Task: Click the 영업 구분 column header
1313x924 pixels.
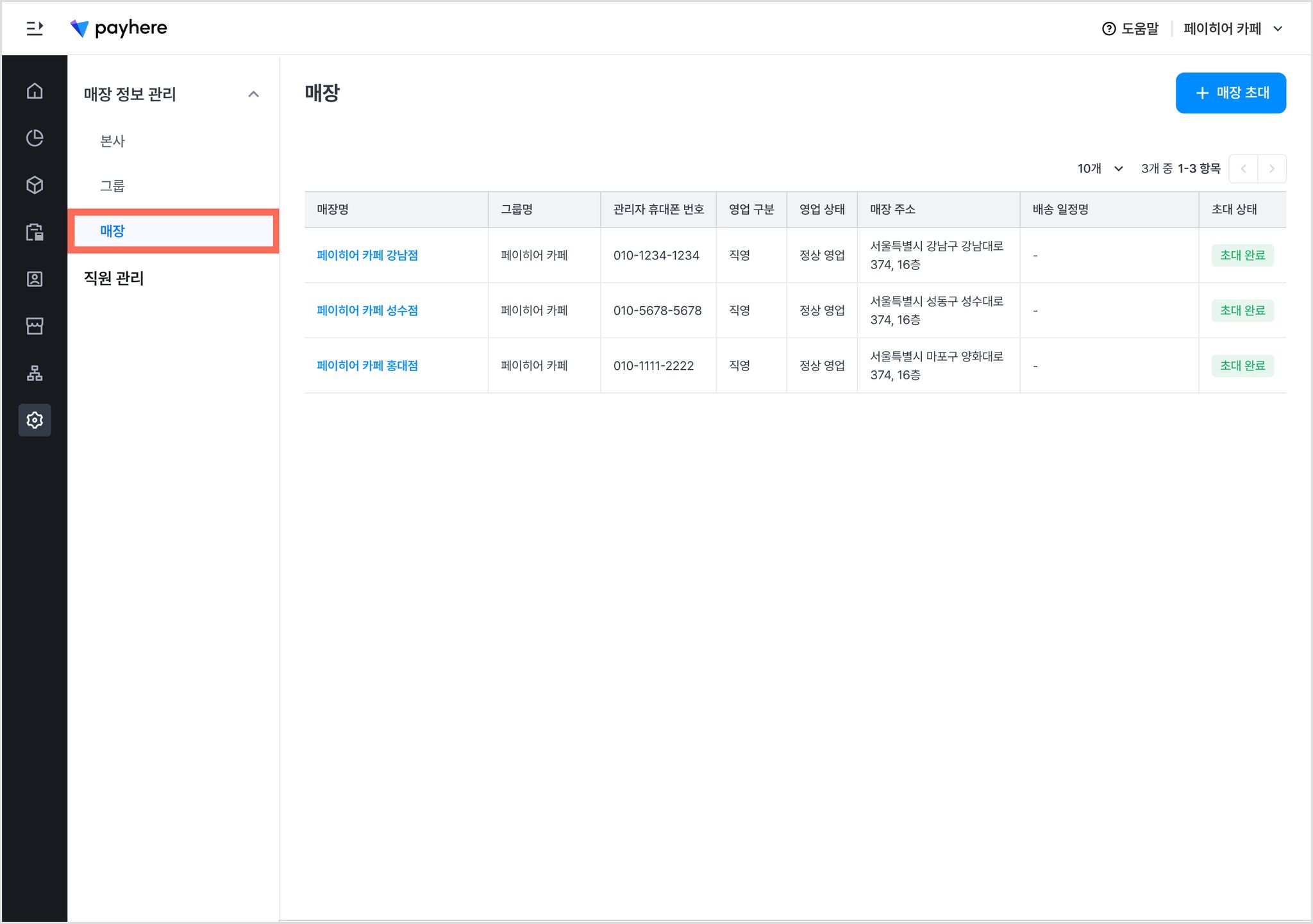Action: coord(751,210)
